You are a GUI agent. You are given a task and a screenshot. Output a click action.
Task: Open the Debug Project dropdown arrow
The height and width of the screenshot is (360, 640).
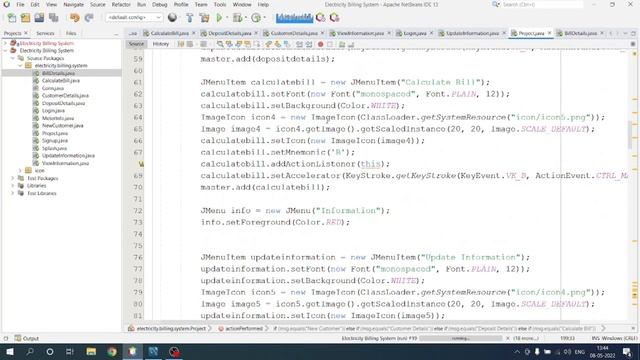(245, 18)
